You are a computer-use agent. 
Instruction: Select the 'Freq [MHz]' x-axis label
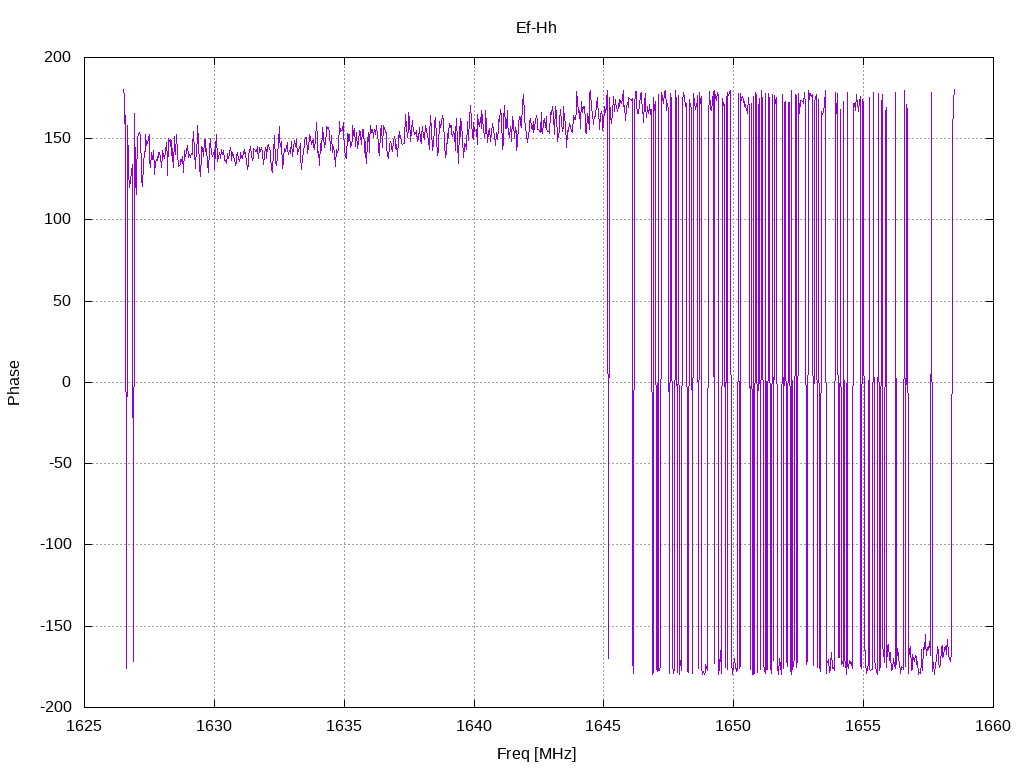pyautogui.click(x=536, y=754)
